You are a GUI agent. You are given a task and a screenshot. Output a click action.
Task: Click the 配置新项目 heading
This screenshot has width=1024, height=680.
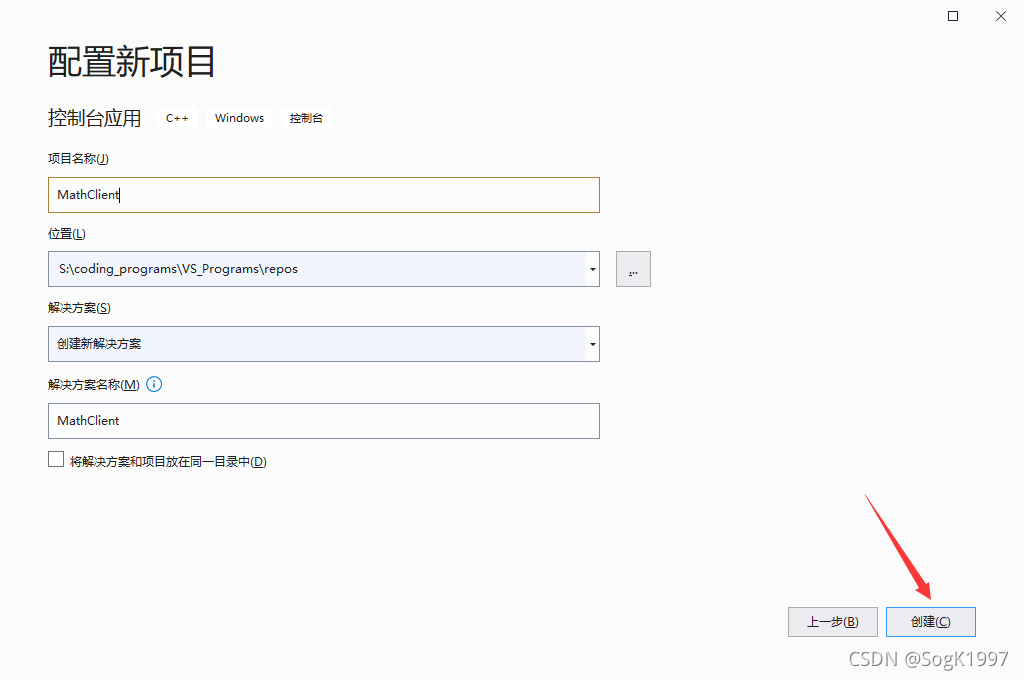coord(131,62)
